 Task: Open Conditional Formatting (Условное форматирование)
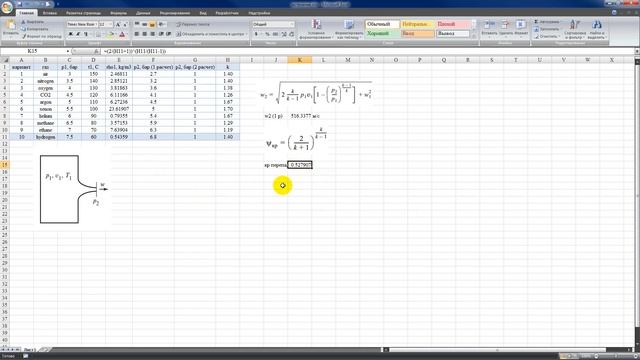click(x=316, y=29)
